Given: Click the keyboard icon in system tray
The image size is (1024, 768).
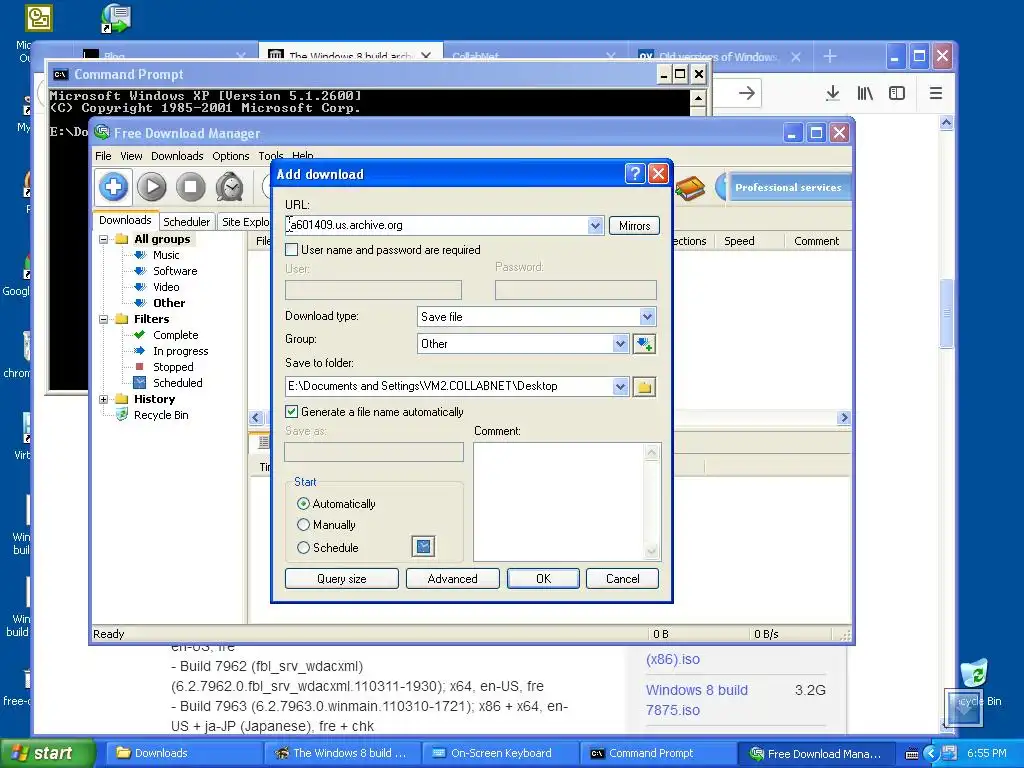Looking at the screenshot, I should 912,754.
